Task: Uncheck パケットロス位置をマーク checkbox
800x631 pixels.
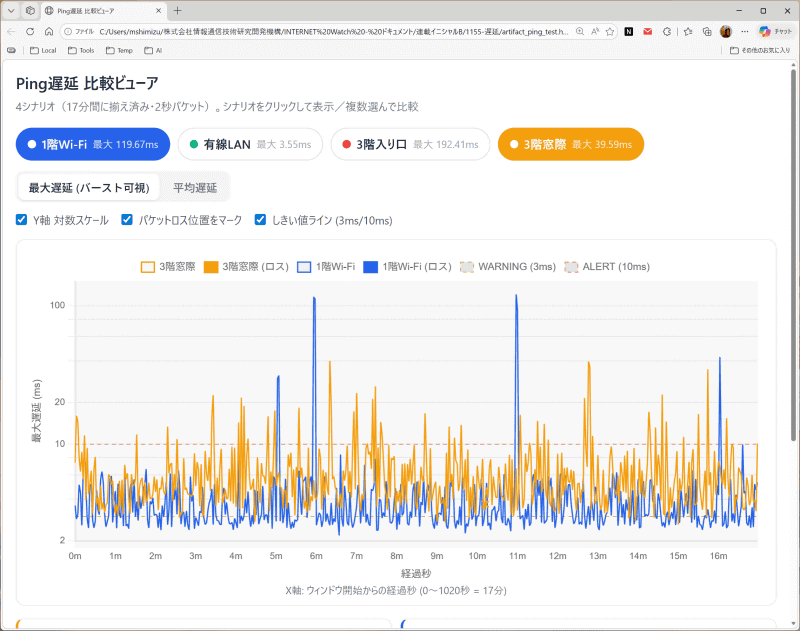Action: point(127,220)
